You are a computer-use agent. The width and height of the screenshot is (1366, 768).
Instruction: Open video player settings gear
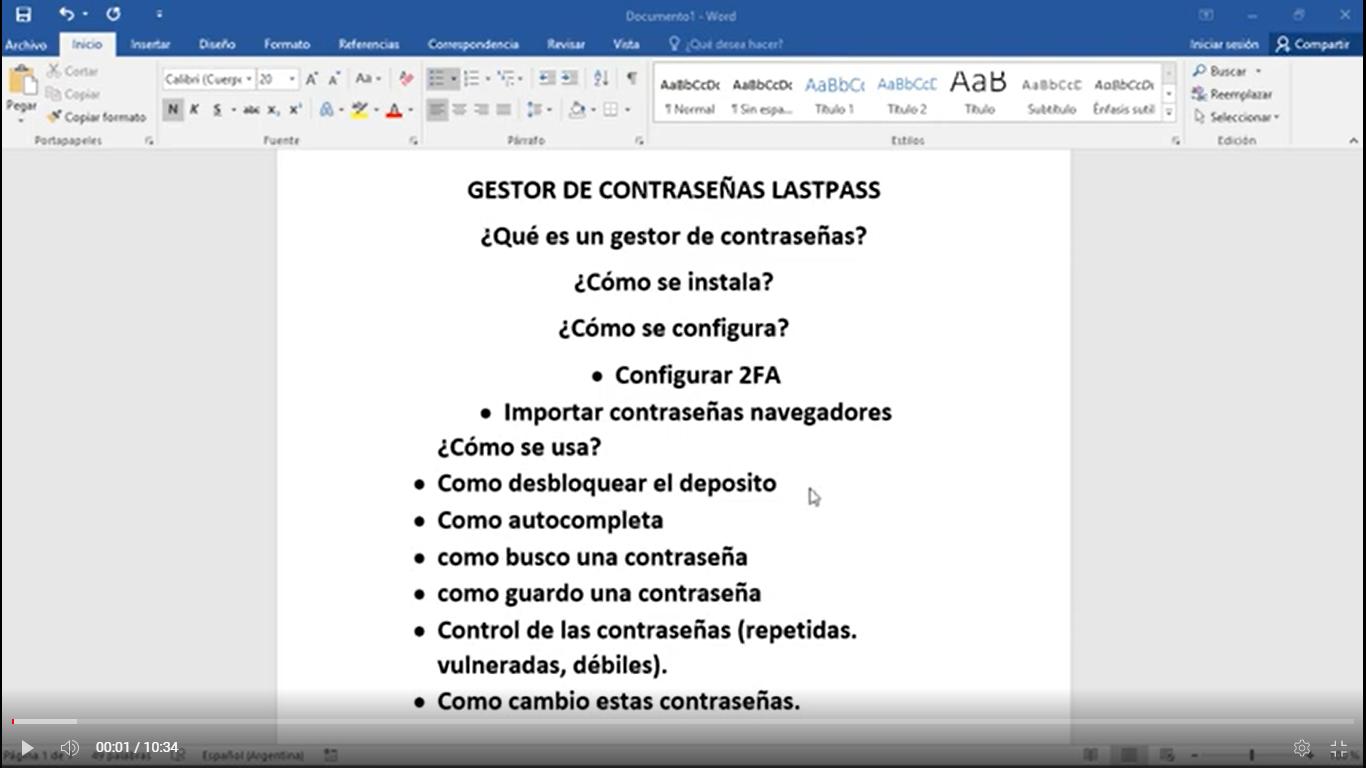pos(1301,748)
